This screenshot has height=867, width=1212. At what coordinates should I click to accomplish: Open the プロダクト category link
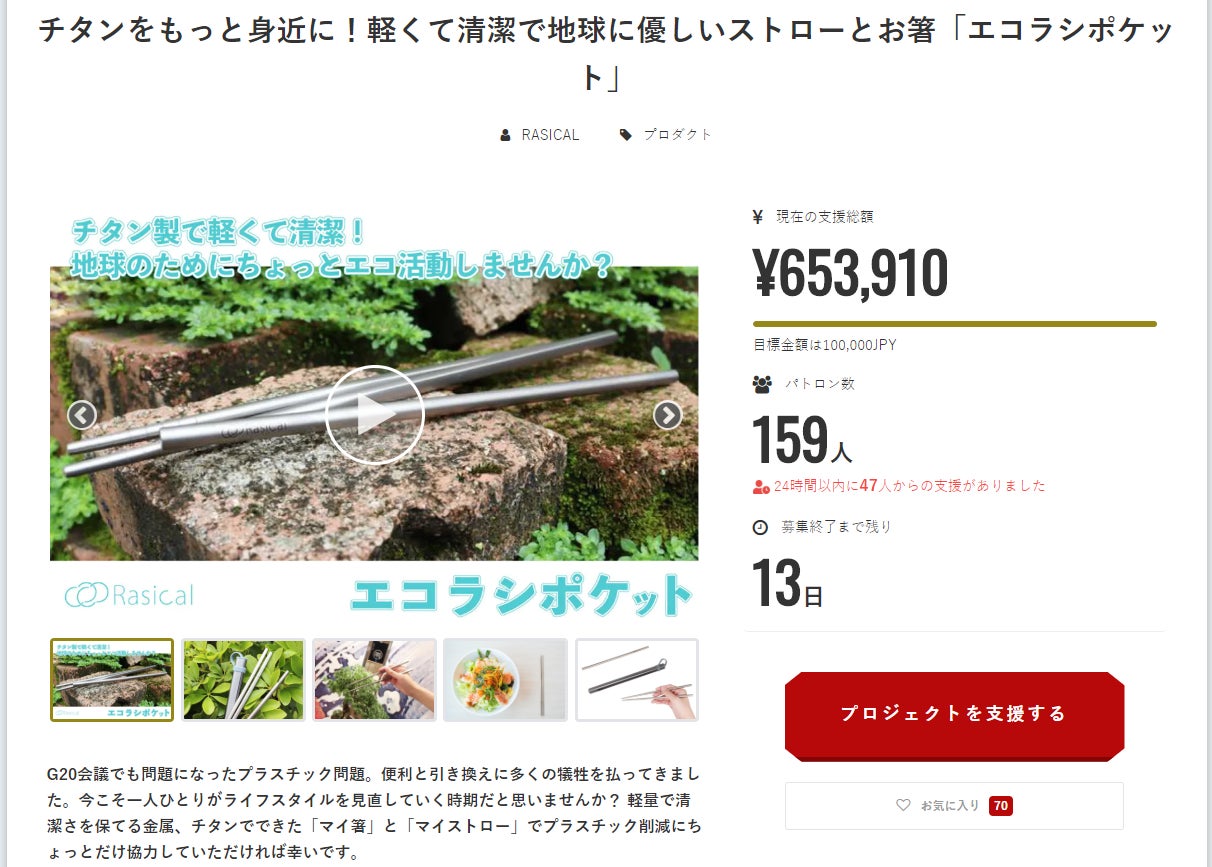[x=677, y=135]
